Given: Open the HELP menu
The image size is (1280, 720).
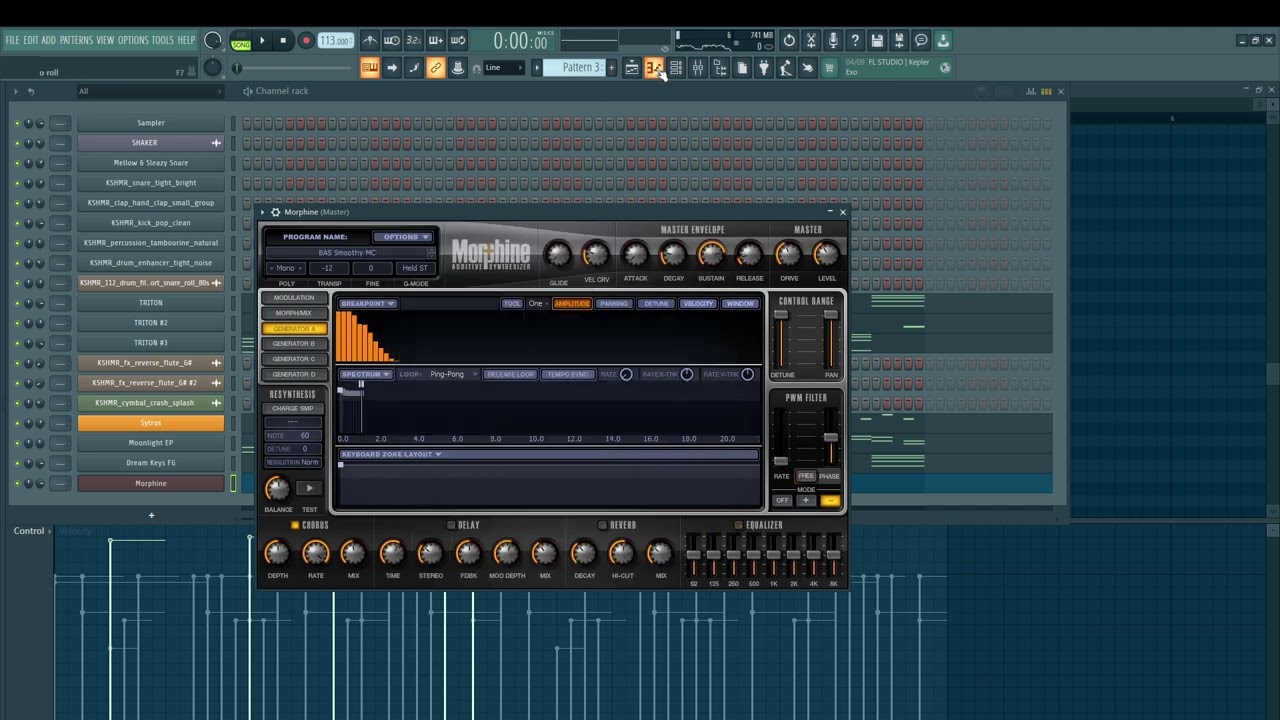Looking at the screenshot, I should (187, 41).
